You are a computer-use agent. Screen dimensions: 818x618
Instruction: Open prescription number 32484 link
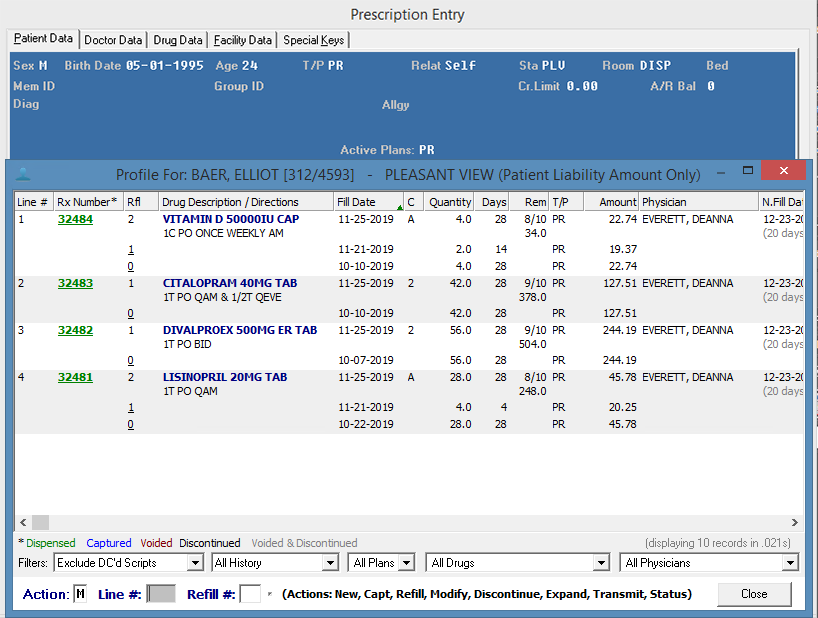(75, 219)
